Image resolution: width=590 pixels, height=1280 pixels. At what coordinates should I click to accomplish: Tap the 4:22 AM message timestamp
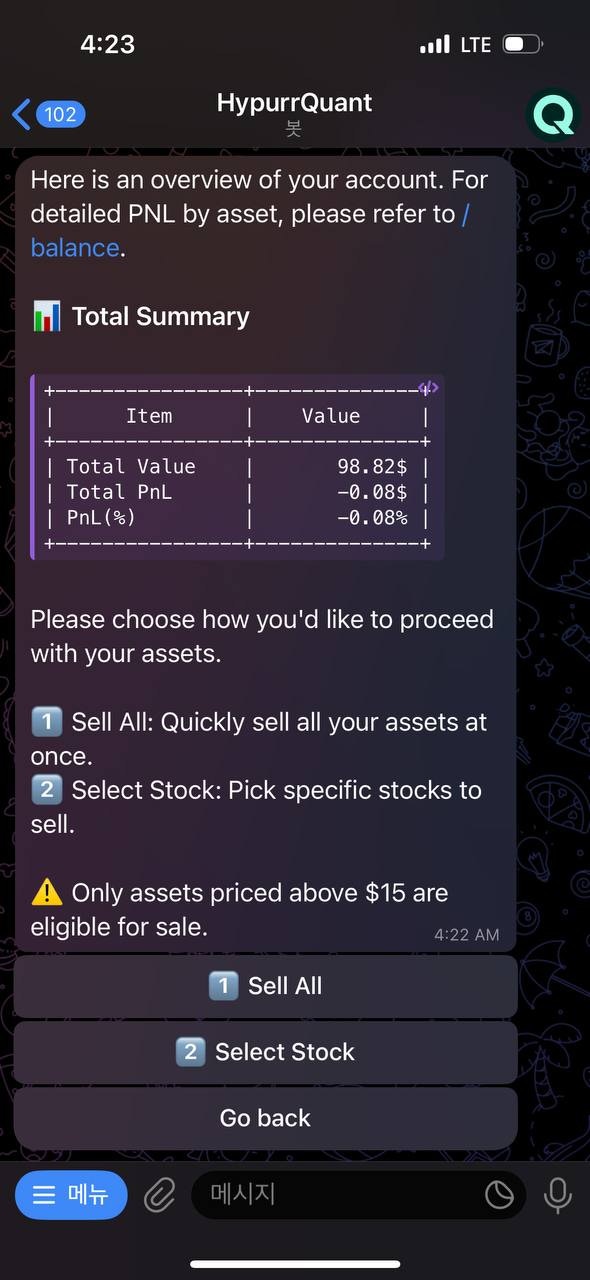[x=465, y=934]
